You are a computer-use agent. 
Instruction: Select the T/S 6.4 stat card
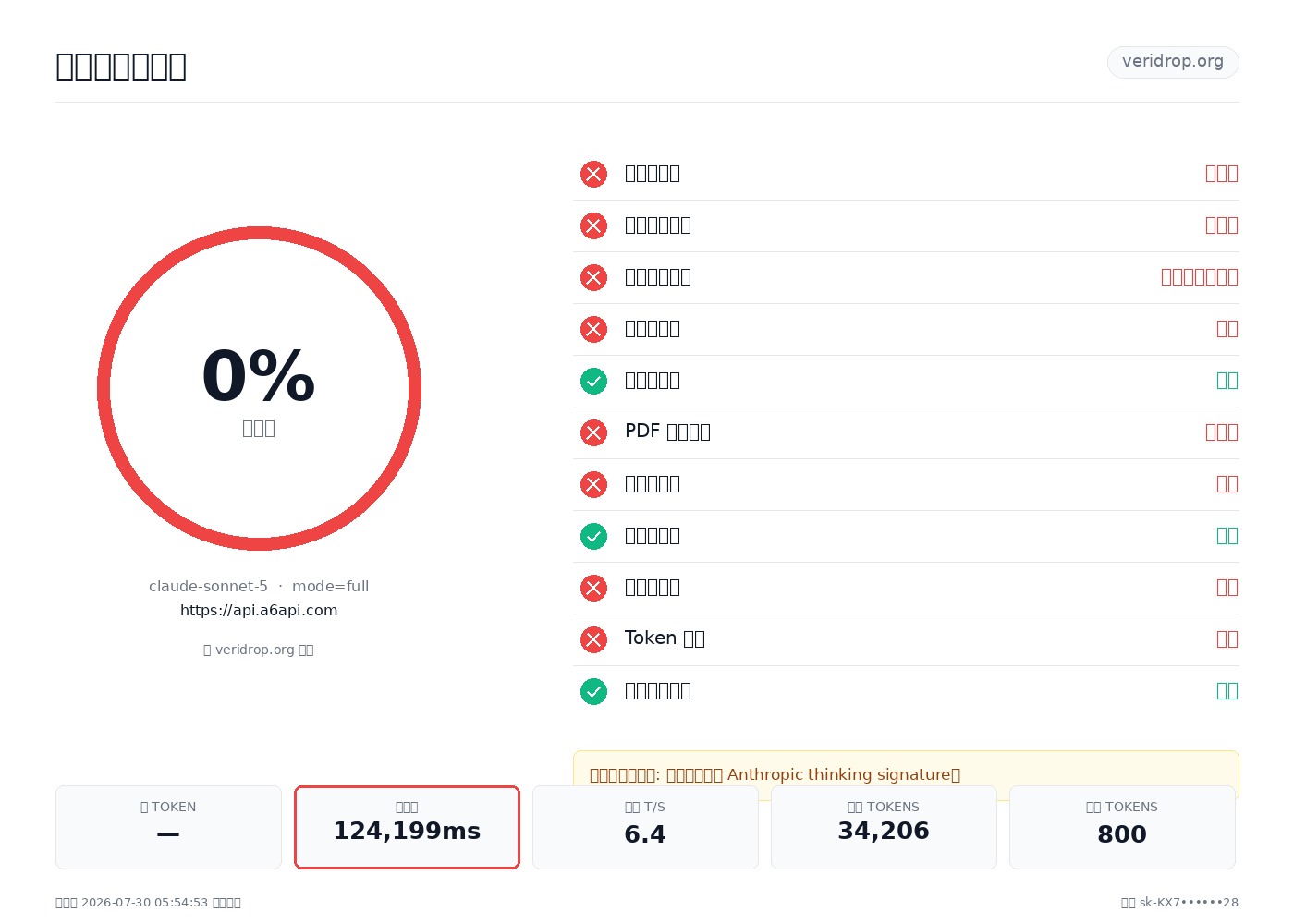click(x=645, y=827)
